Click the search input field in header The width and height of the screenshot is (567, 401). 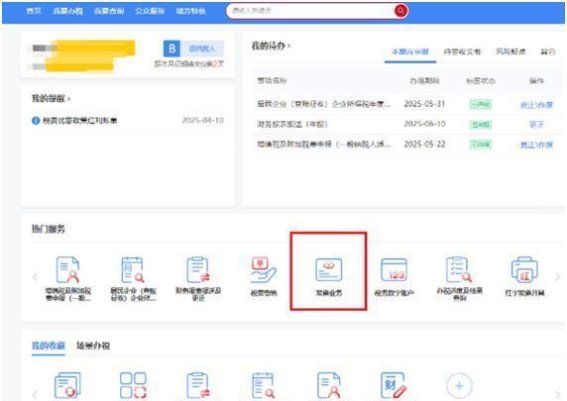(311, 11)
